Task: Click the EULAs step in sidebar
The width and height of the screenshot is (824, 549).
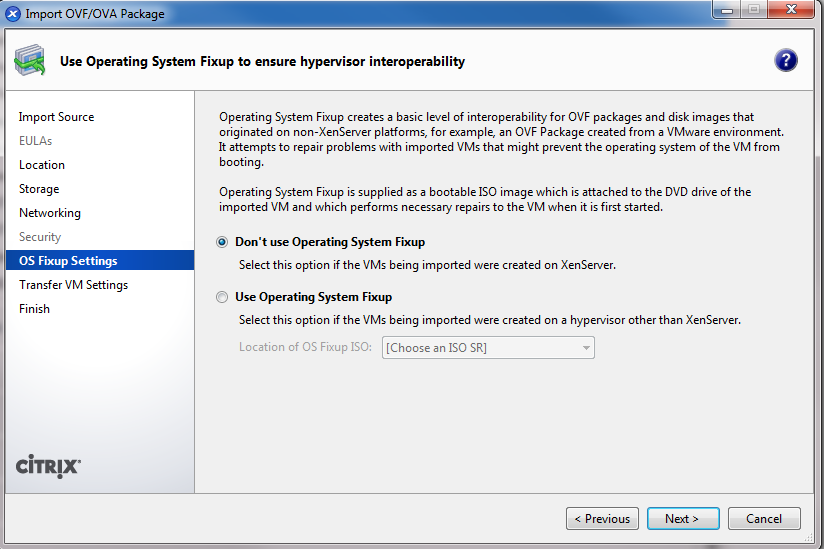Action: (x=35, y=141)
